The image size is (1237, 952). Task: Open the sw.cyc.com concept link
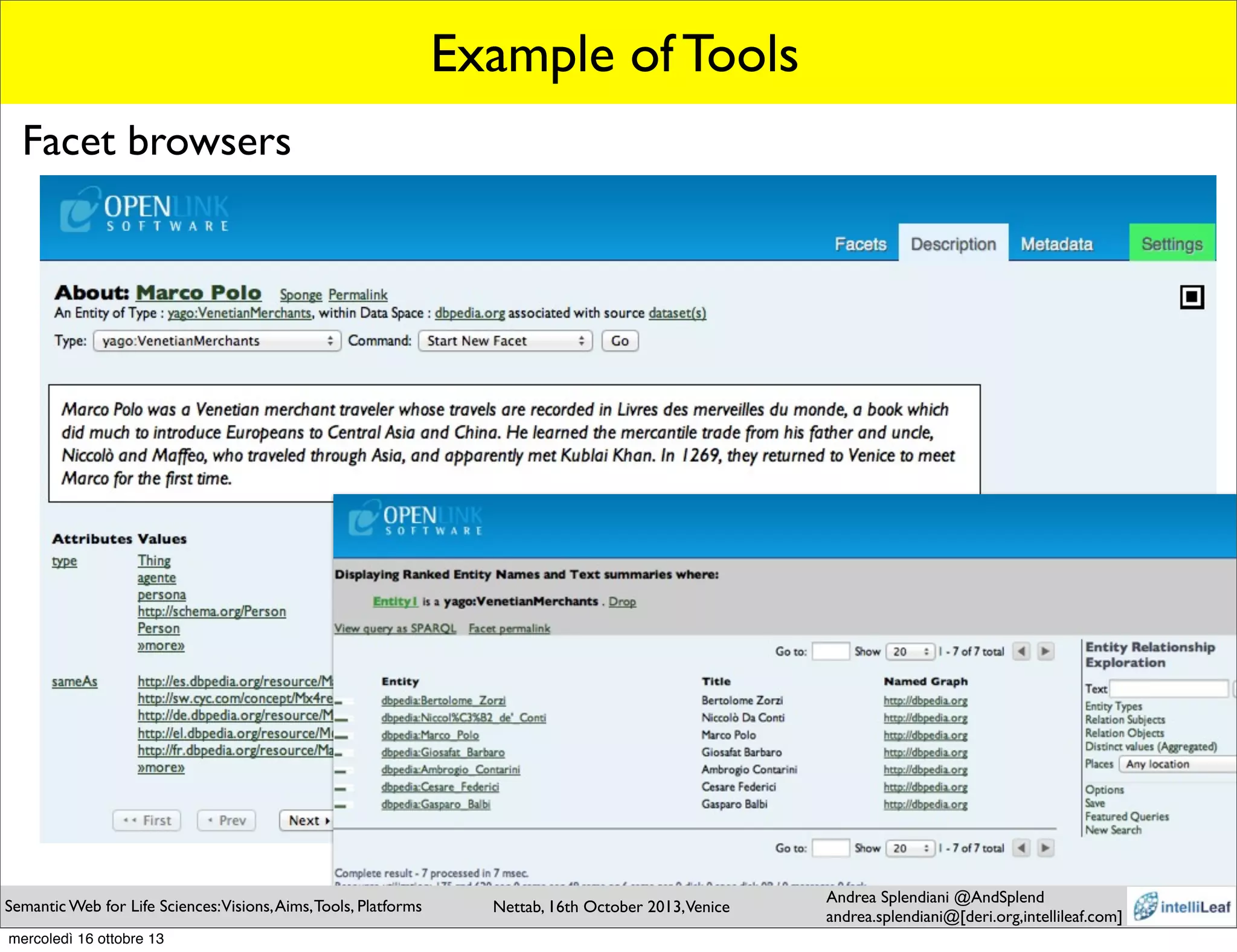click(235, 698)
